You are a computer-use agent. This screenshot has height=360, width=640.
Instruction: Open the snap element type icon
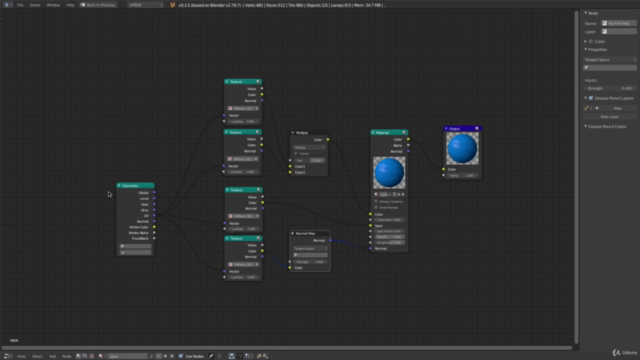click(248, 356)
